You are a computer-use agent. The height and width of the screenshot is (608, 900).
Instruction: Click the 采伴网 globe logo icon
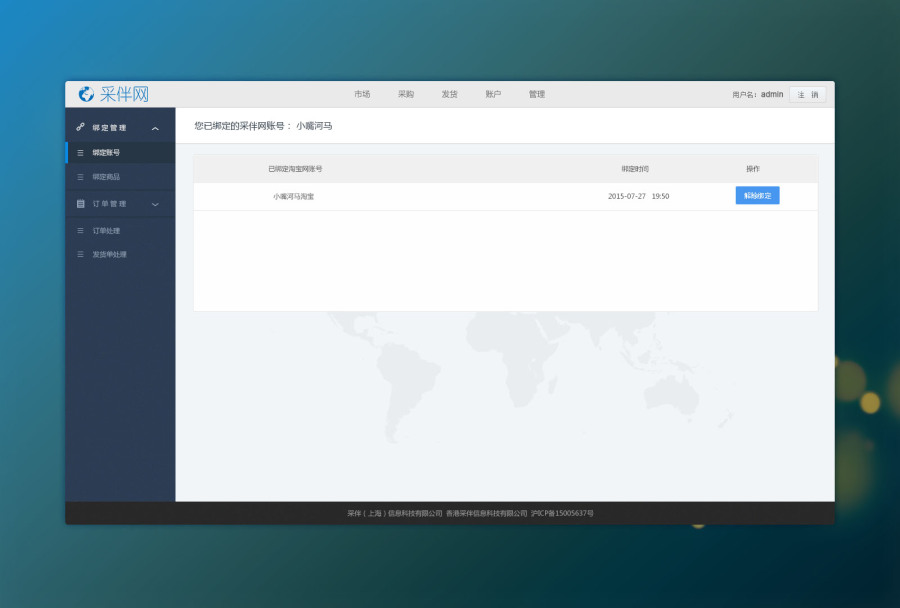point(84,93)
